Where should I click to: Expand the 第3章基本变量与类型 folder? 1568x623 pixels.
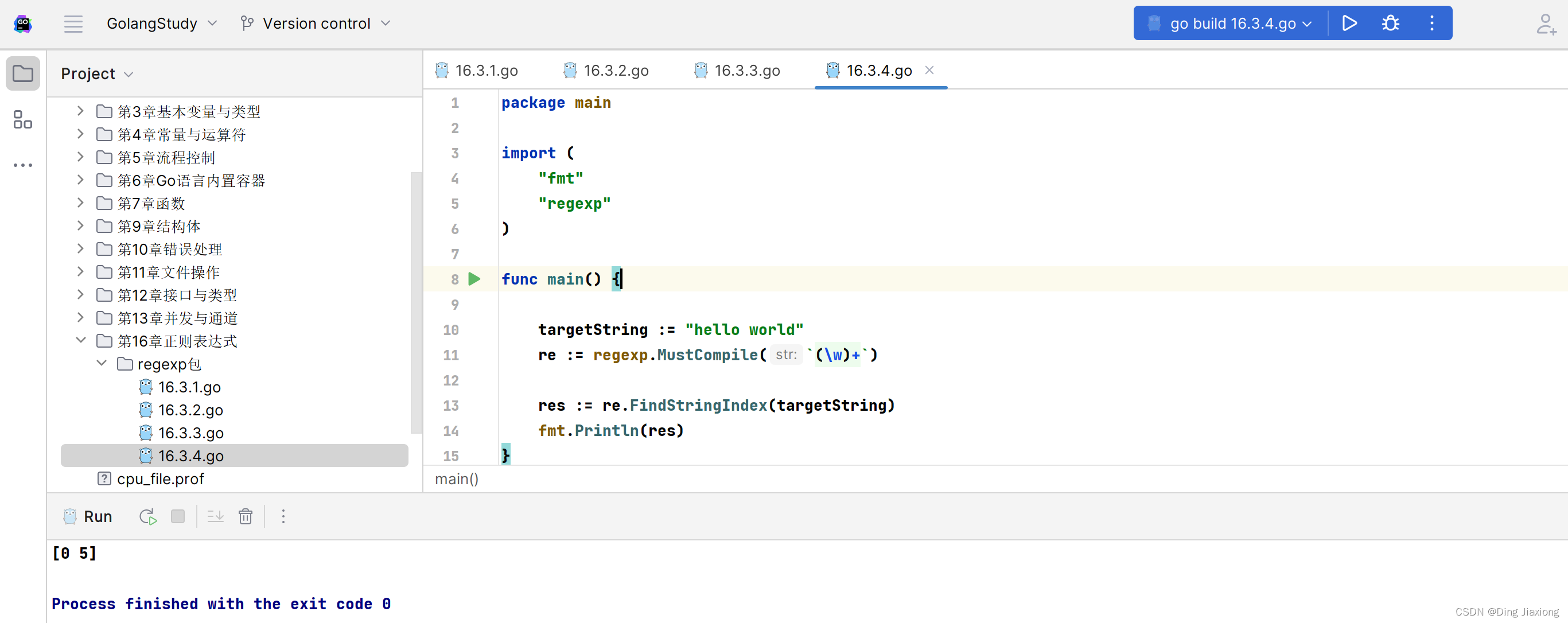pos(80,111)
